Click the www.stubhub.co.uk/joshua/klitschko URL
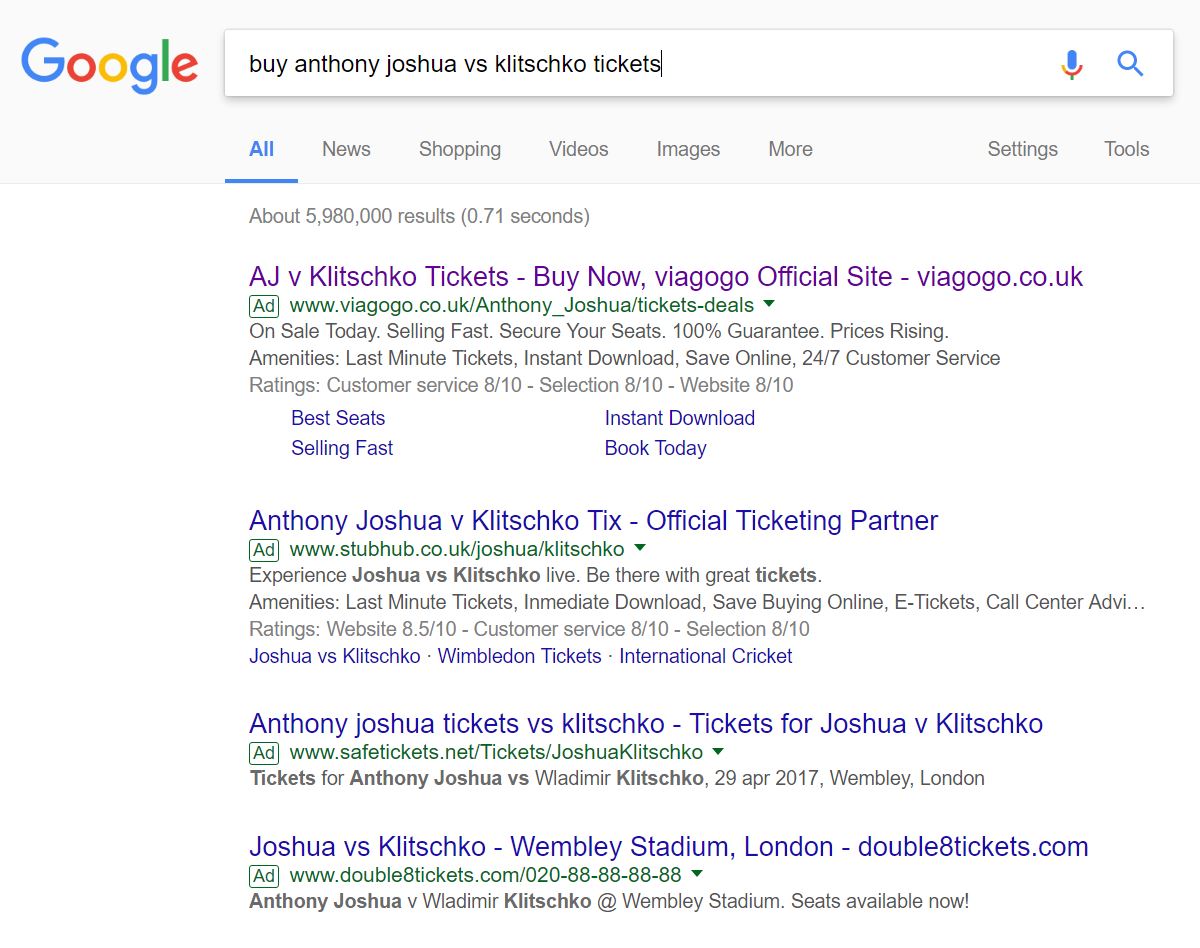 point(457,549)
